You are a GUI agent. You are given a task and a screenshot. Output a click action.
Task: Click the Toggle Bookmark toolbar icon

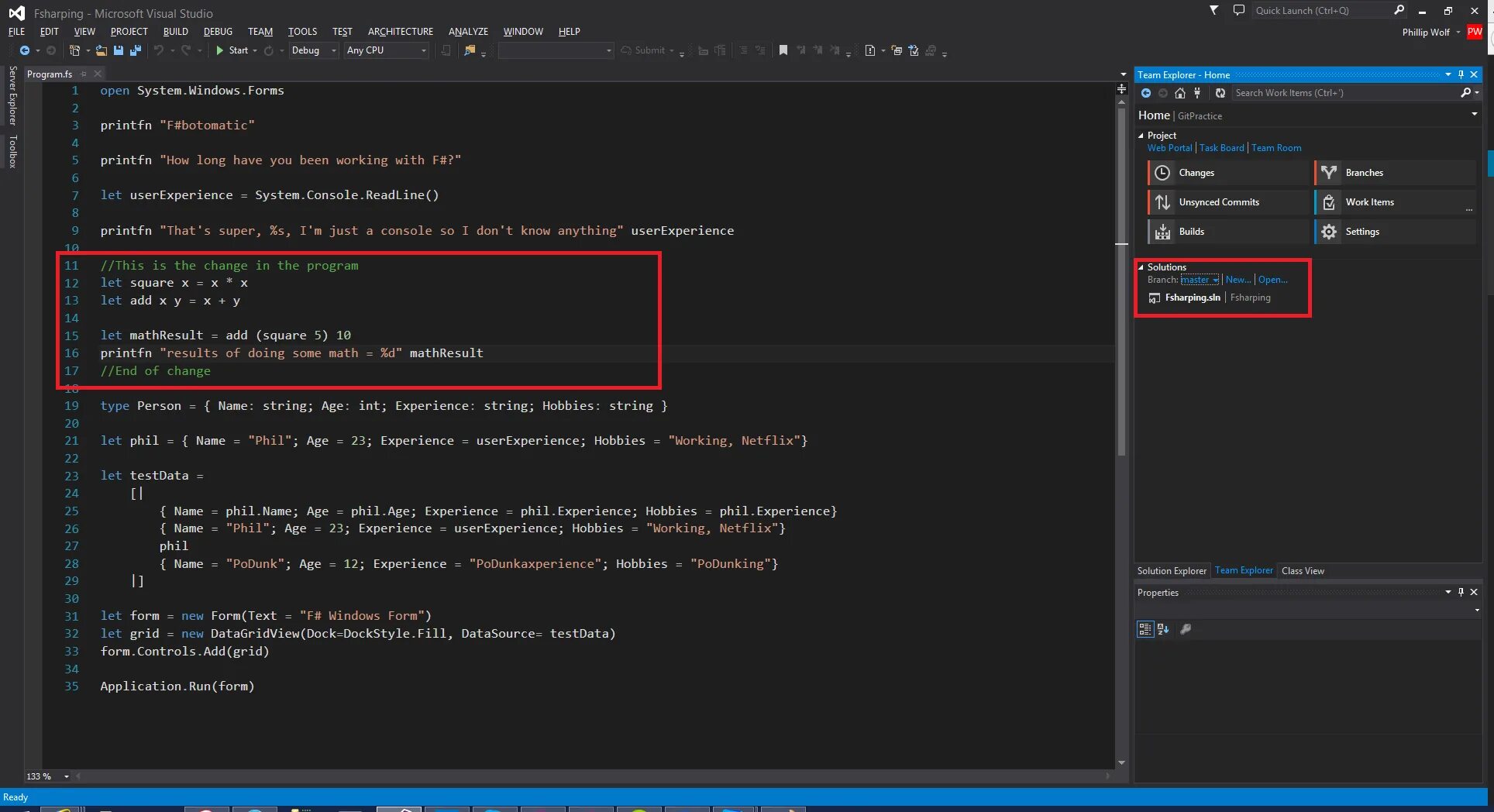click(783, 50)
